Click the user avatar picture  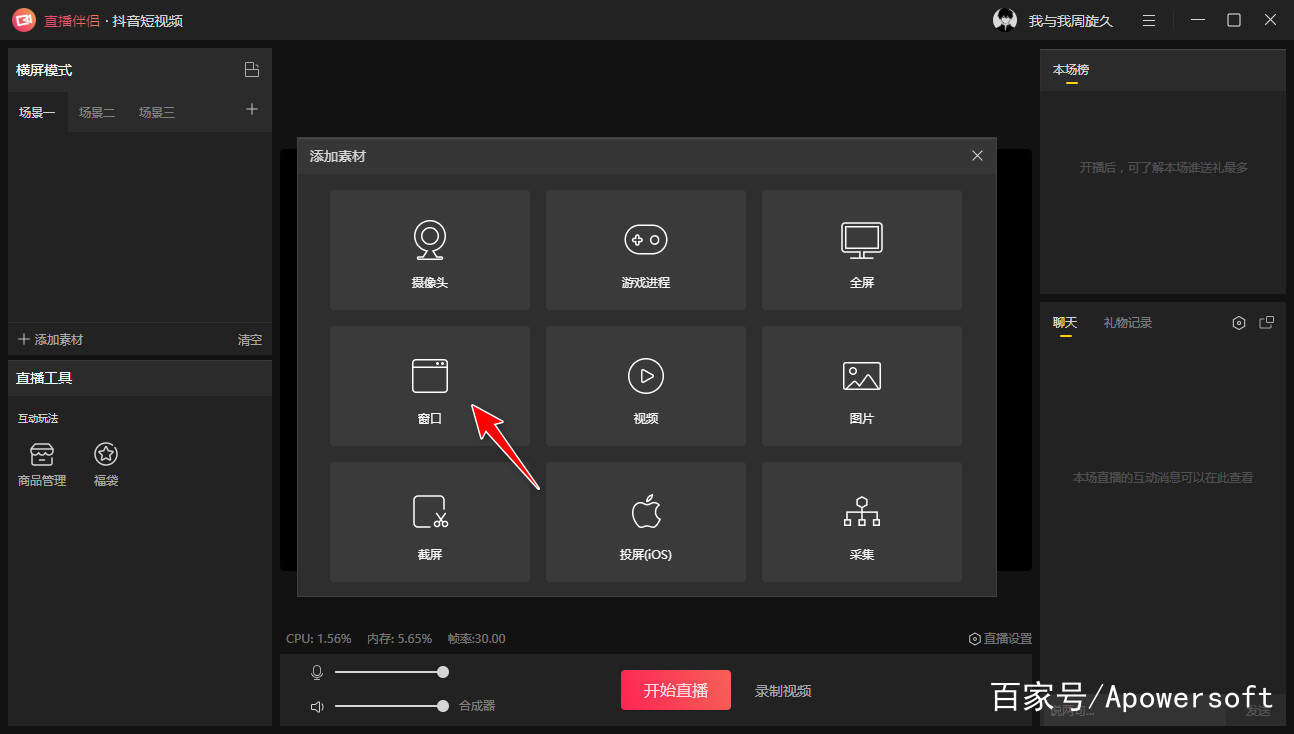pos(1005,20)
